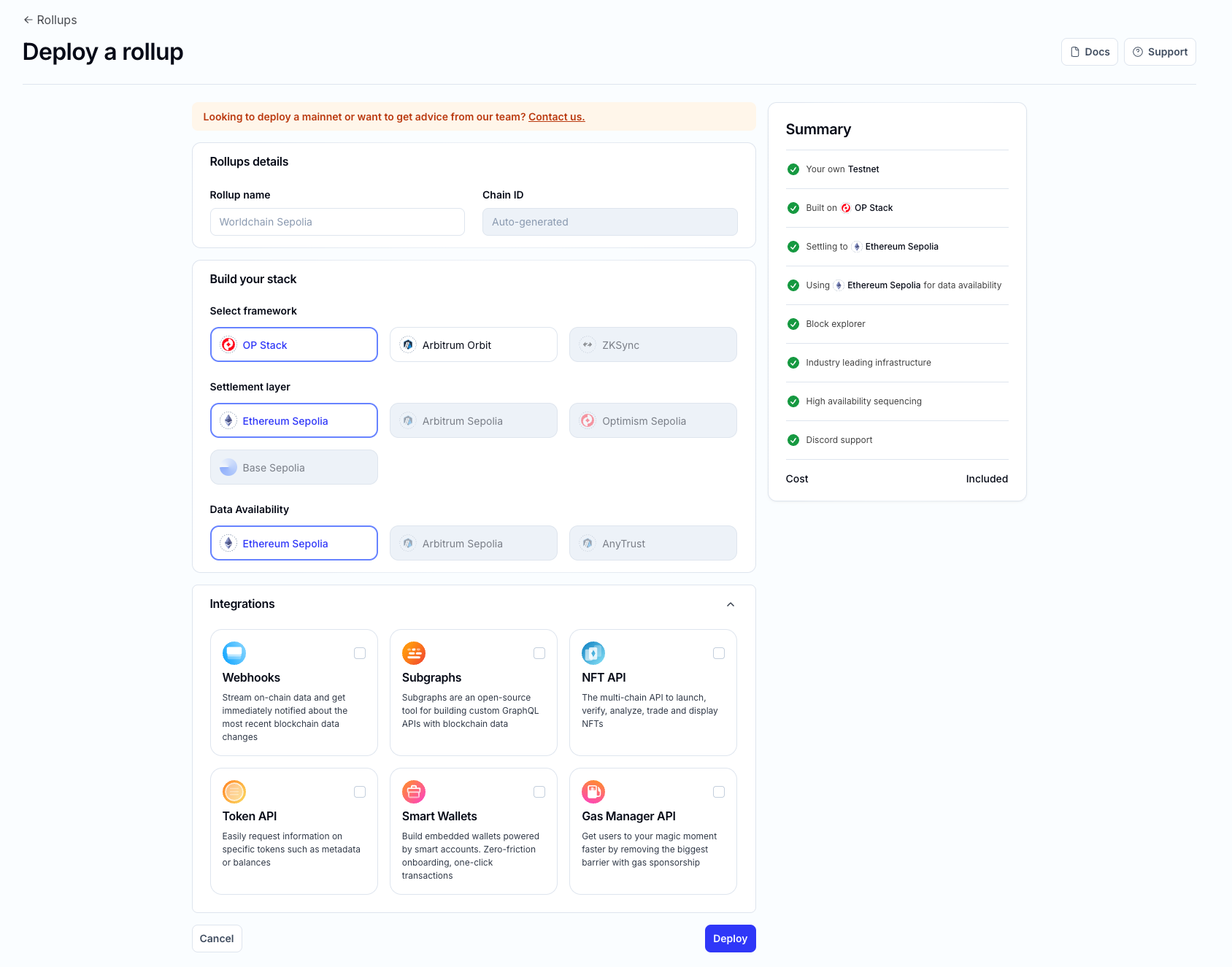Viewport: 1232px width, 967px height.
Task: Click the Cancel button
Action: 217,939
